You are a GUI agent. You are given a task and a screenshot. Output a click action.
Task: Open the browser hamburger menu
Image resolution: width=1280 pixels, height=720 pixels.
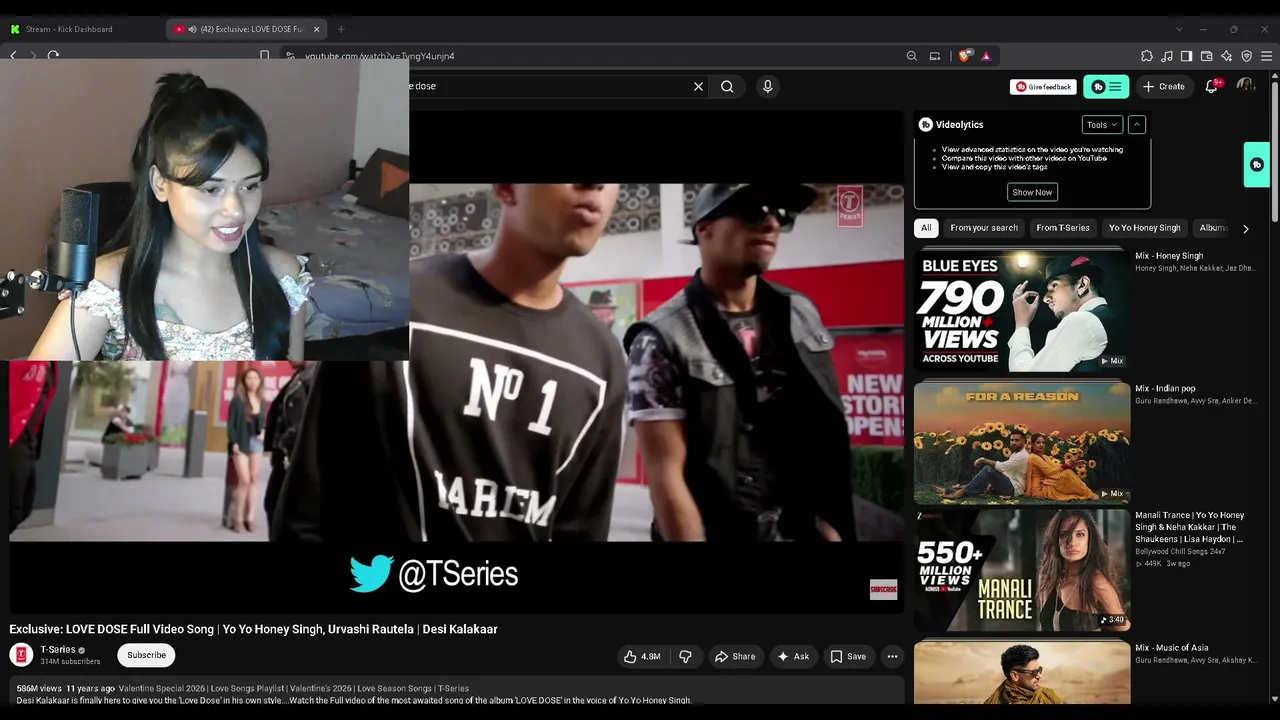1267,56
